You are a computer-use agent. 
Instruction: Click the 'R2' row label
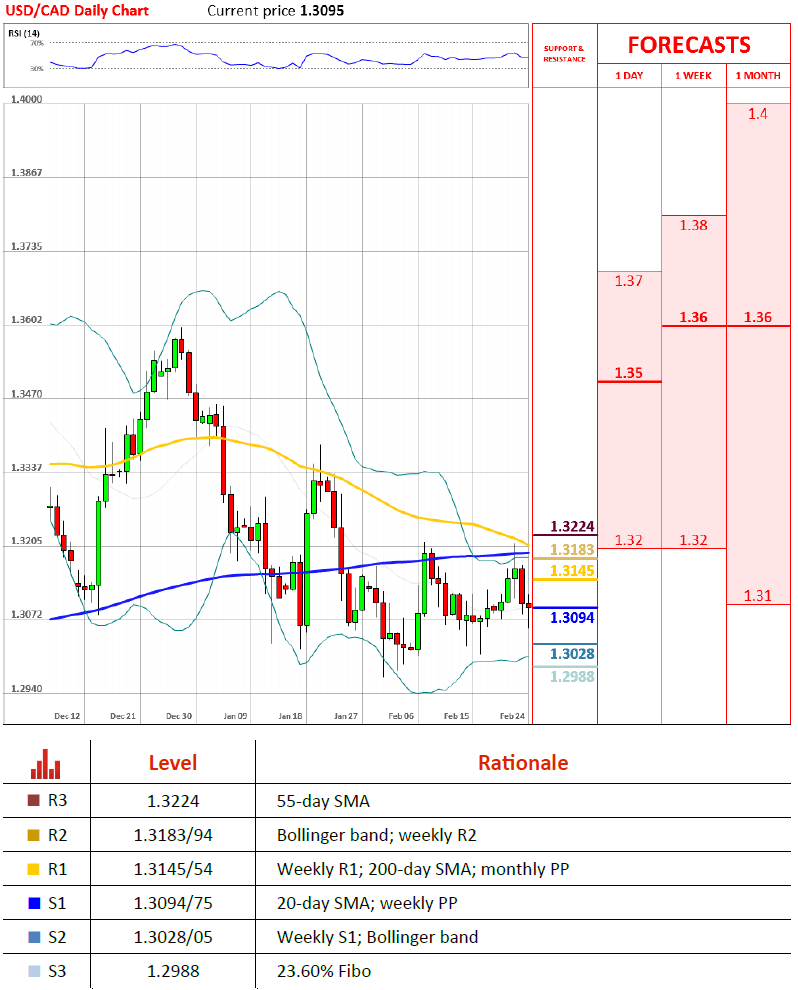(57, 835)
